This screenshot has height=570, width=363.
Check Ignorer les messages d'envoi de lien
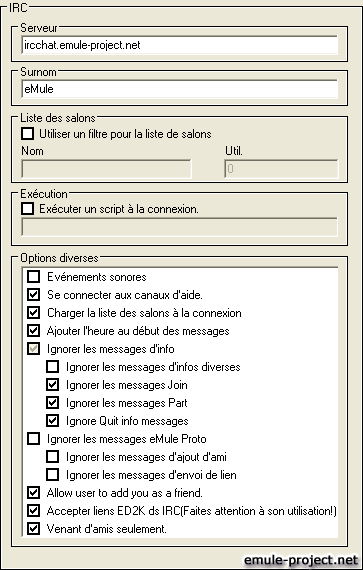coord(52,475)
